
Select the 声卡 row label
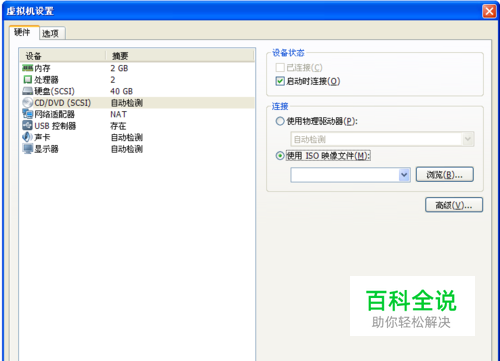tap(42, 137)
